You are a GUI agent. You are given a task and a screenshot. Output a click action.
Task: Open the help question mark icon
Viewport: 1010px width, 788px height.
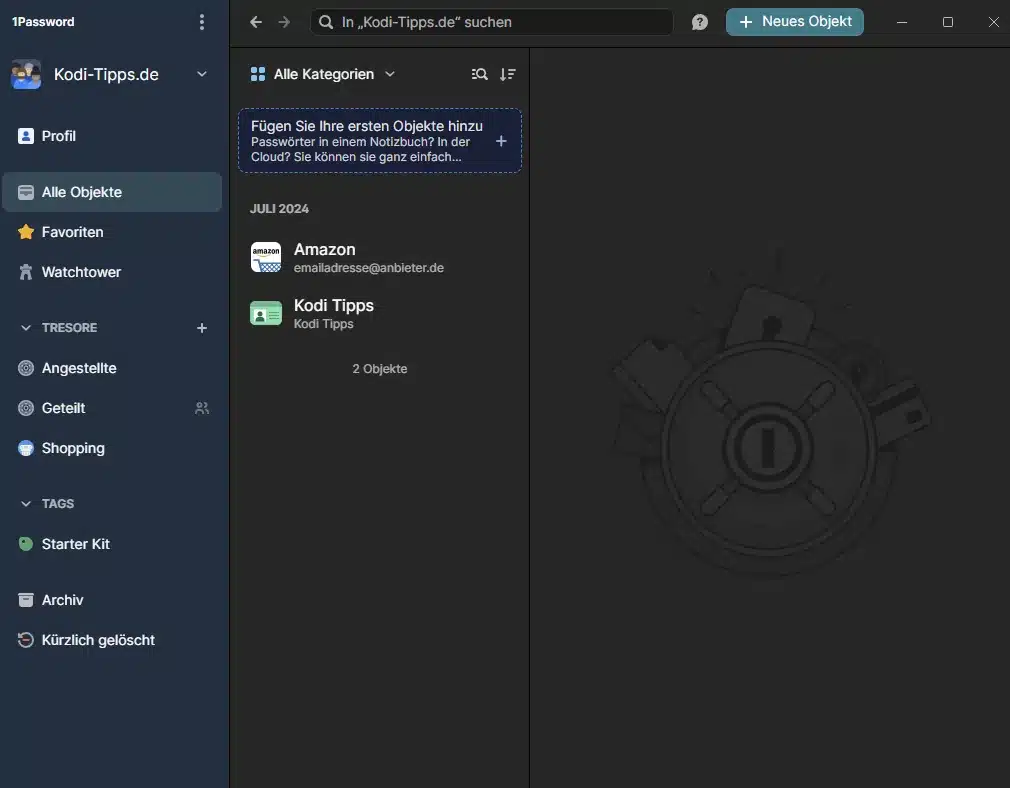700,22
